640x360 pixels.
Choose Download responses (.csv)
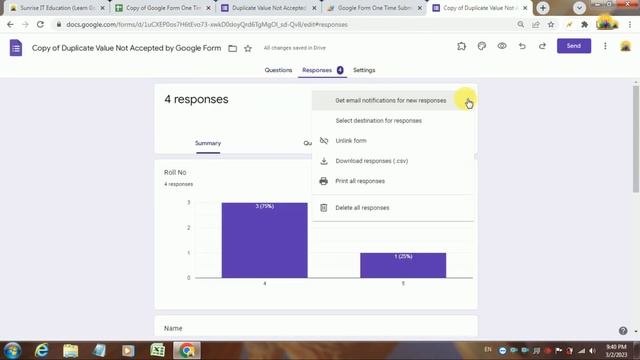click(393, 161)
